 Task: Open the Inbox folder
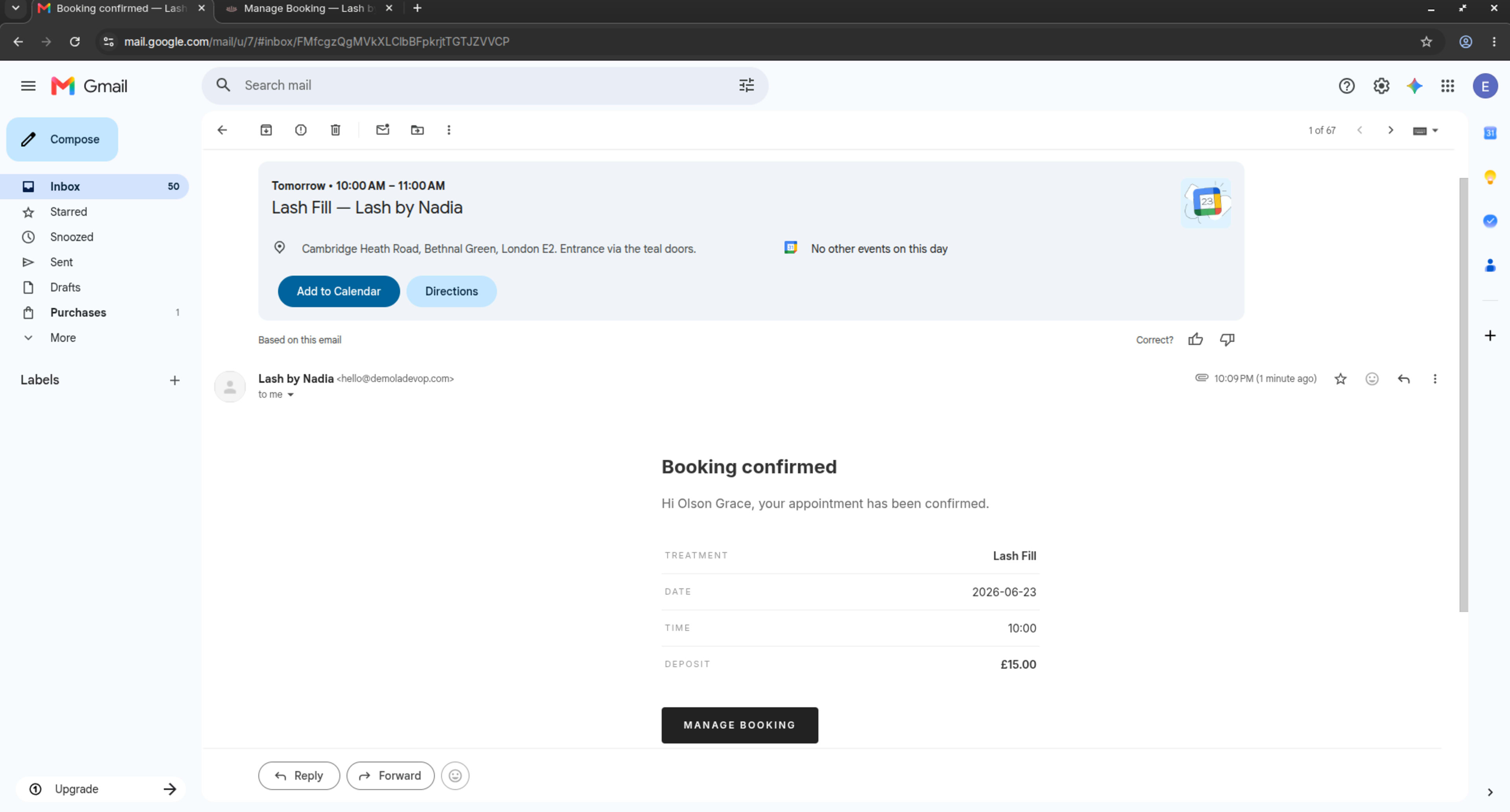(94, 186)
